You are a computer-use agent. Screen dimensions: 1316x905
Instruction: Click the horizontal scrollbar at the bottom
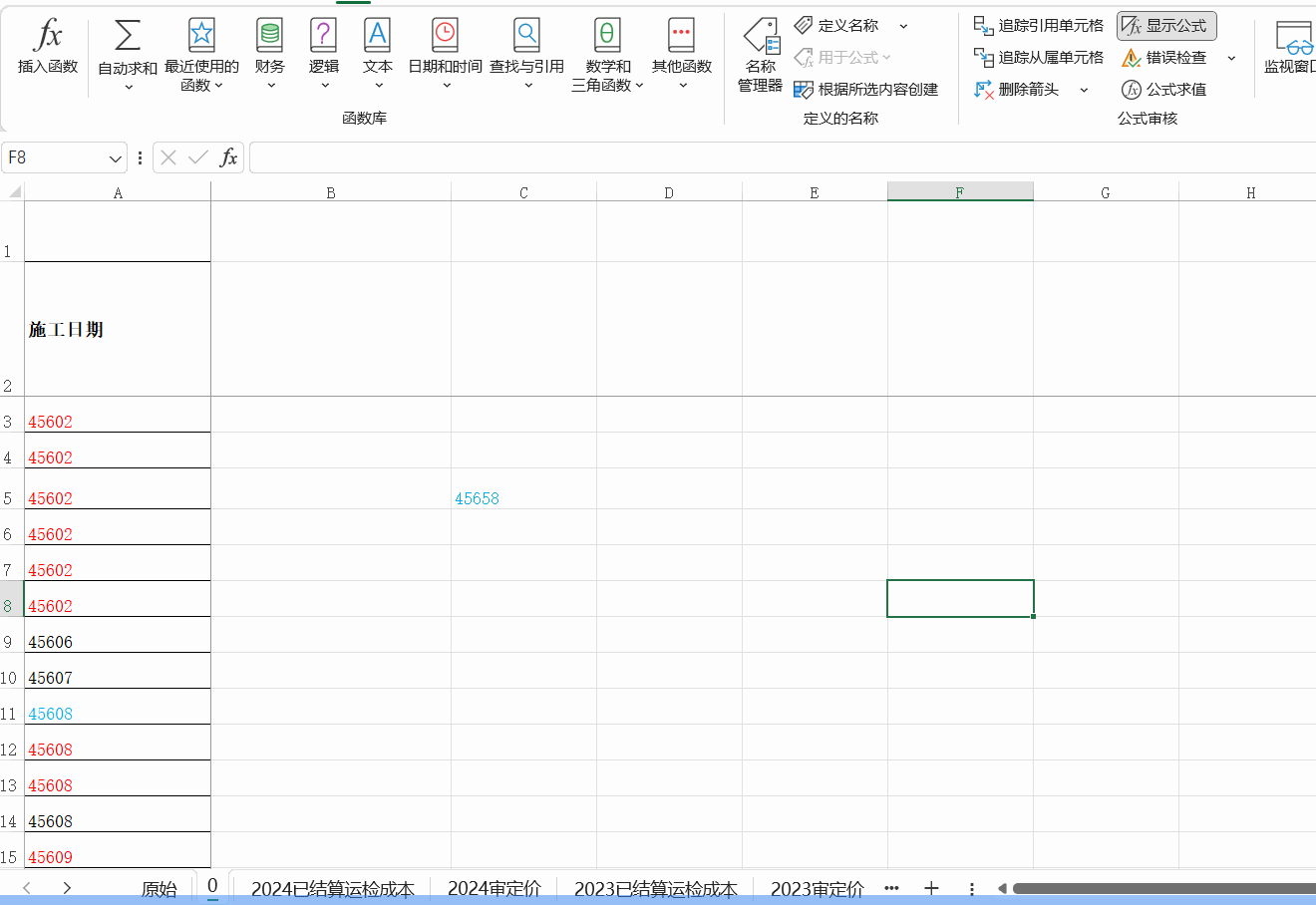coord(1156,888)
